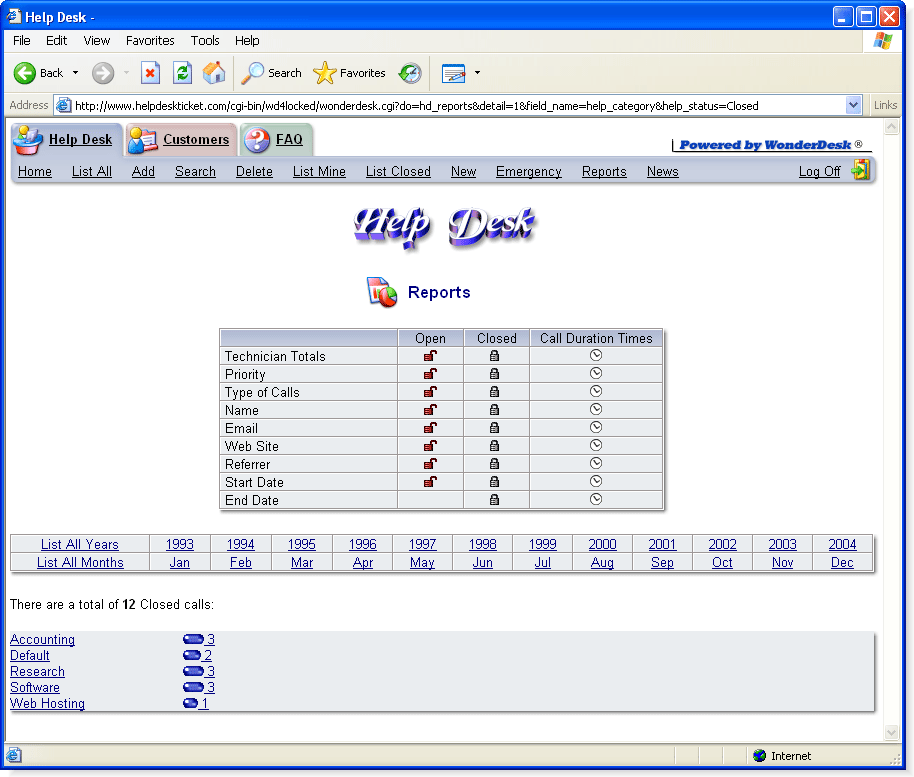
Task: Click the clock icon for Start Date durations
Action: pyautogui.click(x=596, y=482)
